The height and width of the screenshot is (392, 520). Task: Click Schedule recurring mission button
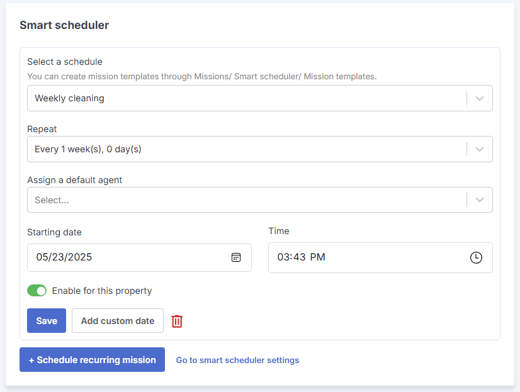coord(92,360)
